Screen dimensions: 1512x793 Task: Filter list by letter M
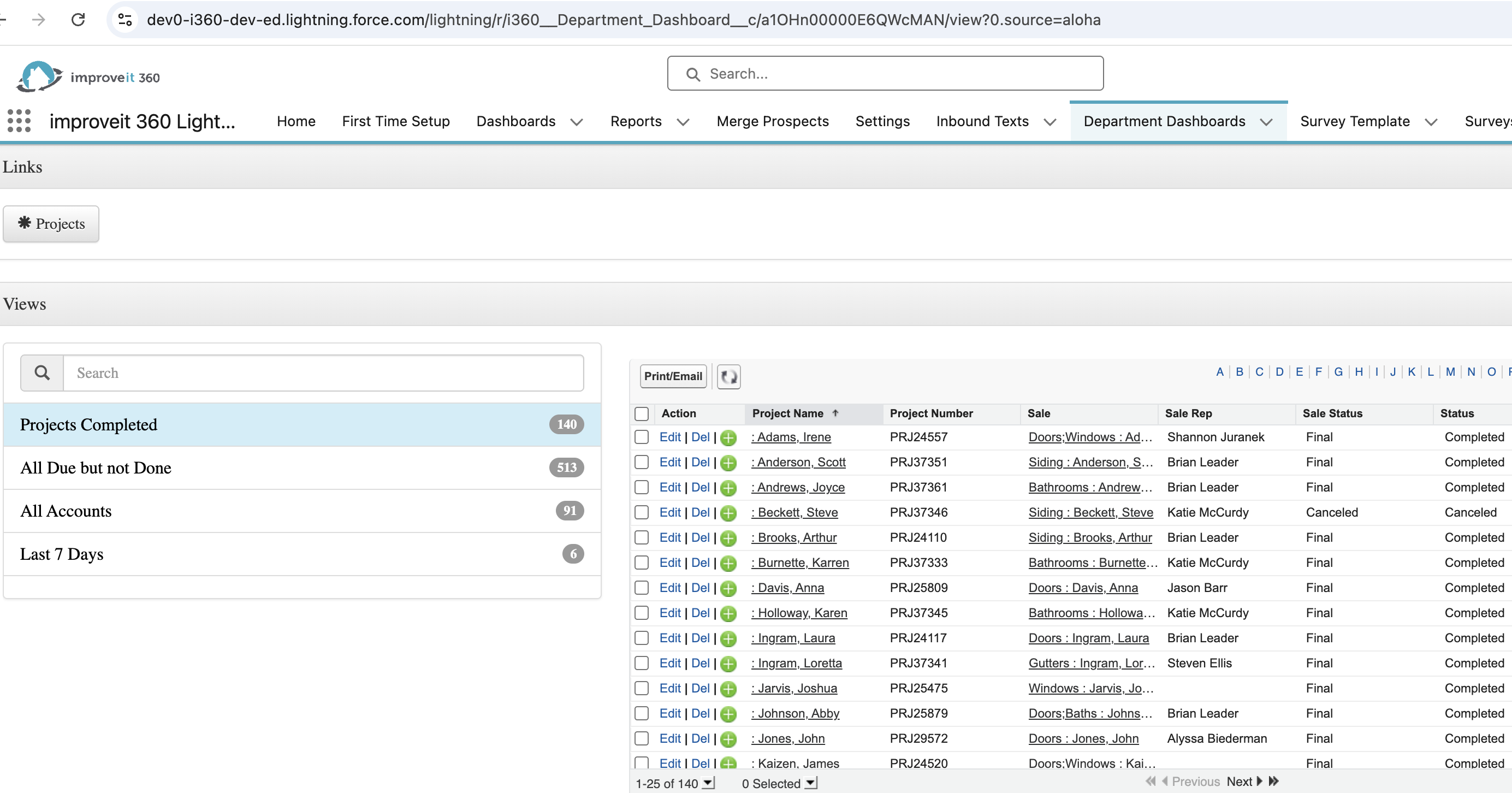1450,372
